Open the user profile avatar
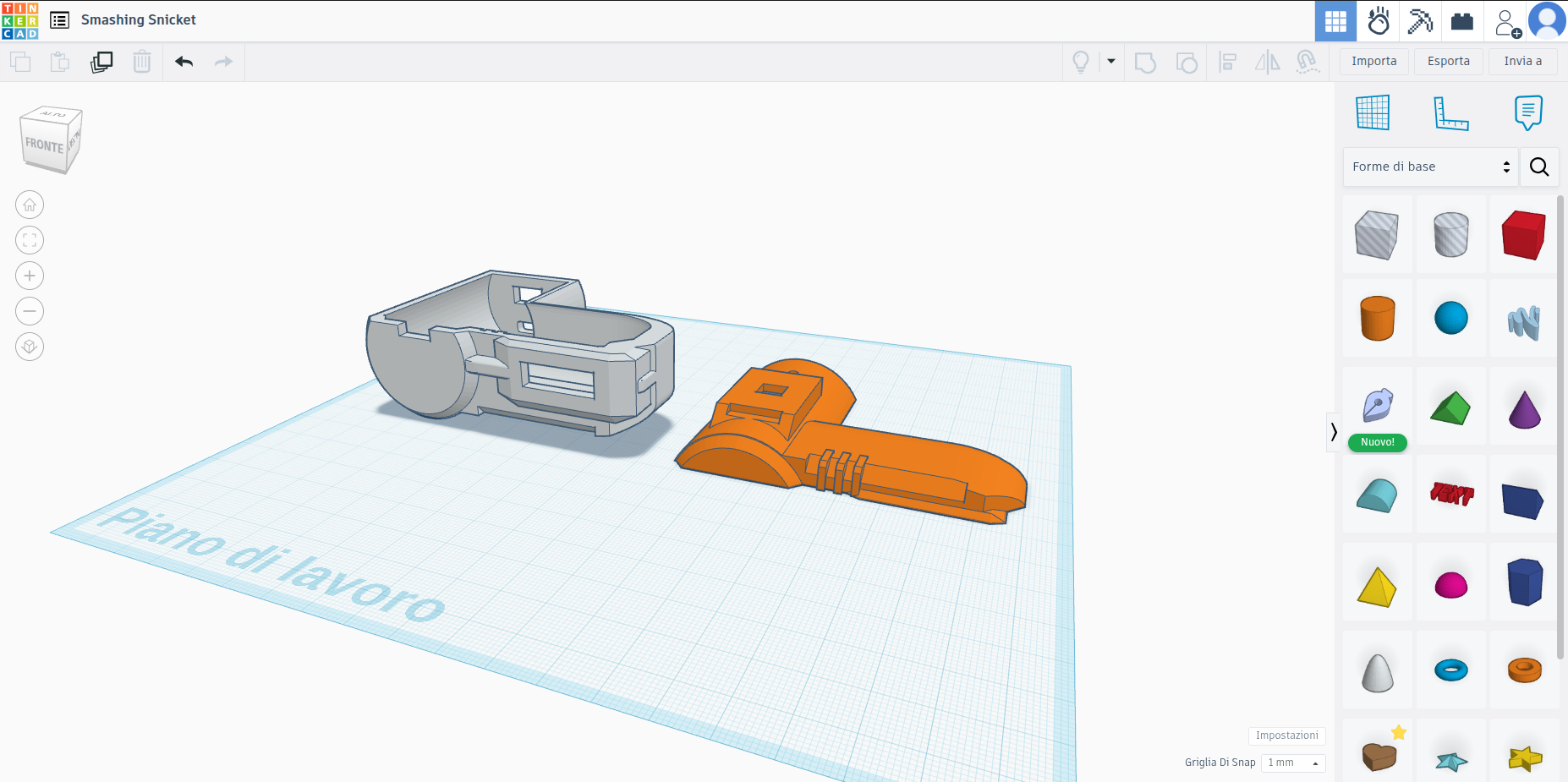The image size is (1568, 782). 1547,21
